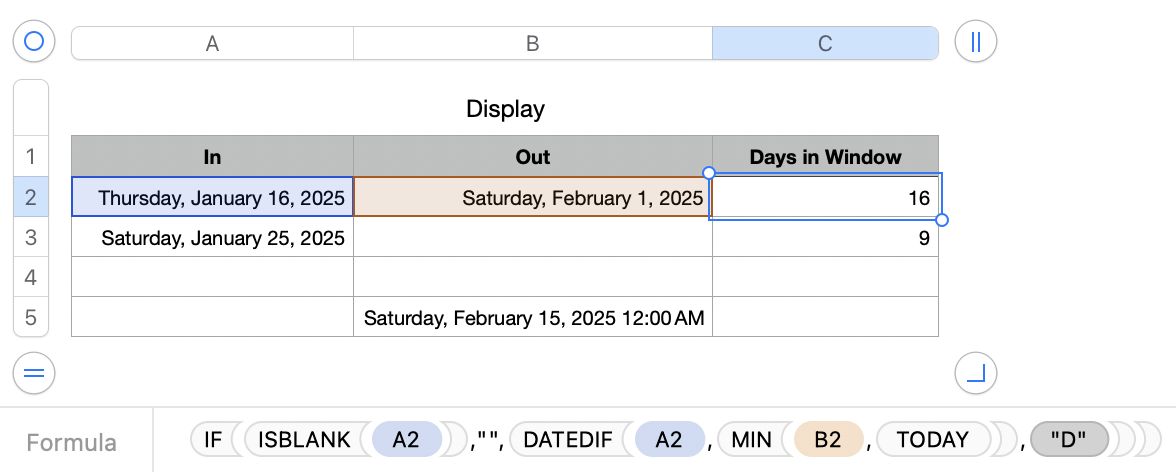Select the cell with February 15, 2025 12:00 AM
Screen dimensions: 1176x472
(533, 318)
